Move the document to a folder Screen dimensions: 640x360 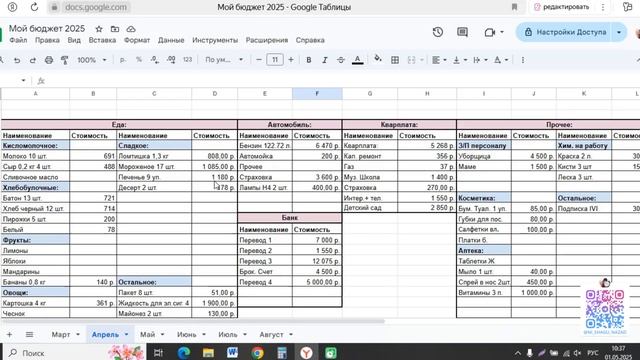click(115, 29)
